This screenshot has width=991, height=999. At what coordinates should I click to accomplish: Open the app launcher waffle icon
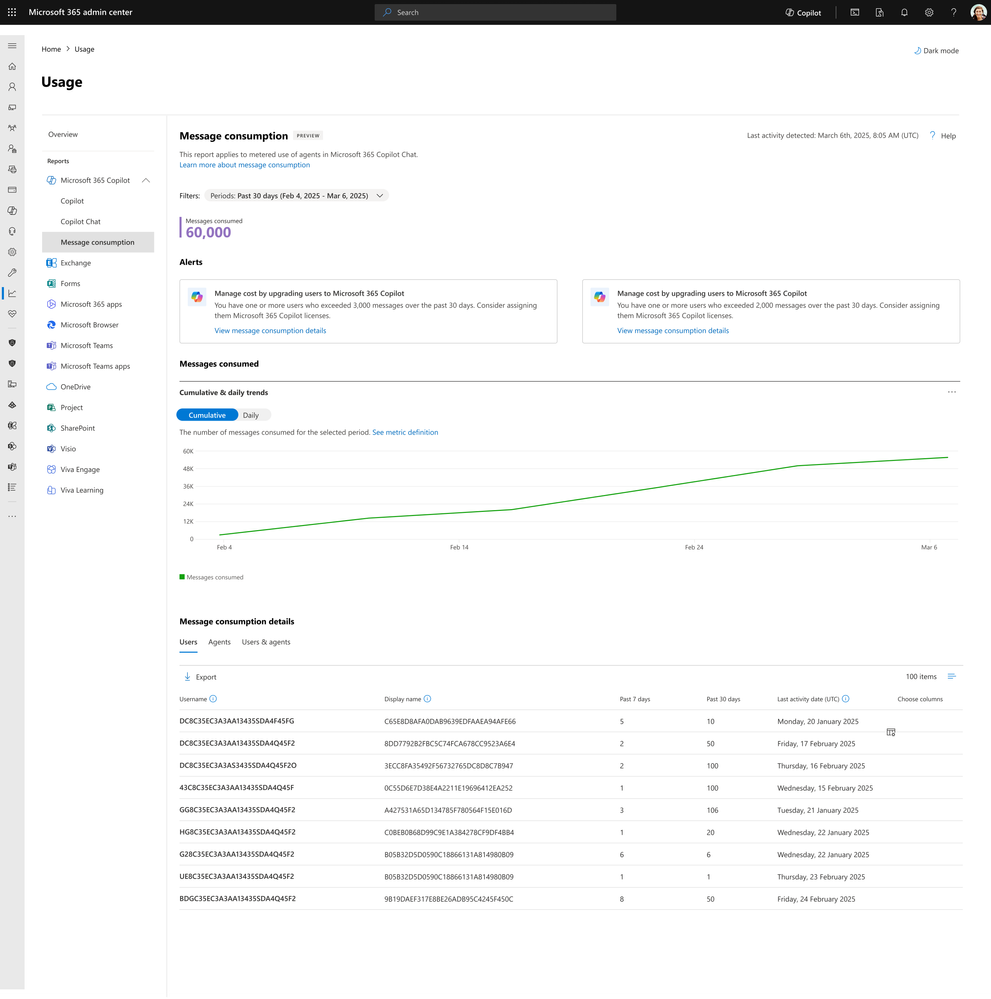(12, 12)
